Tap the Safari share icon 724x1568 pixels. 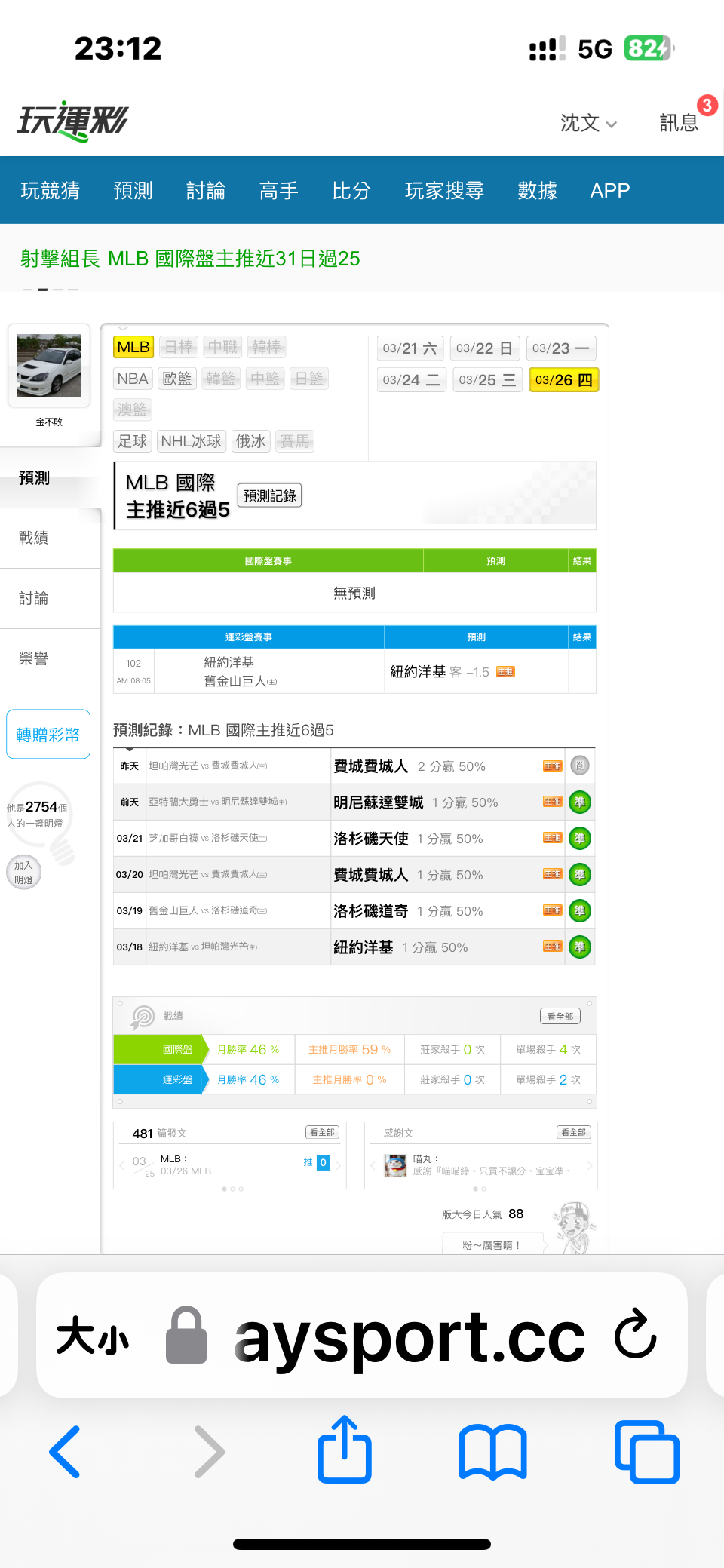click(x=345, y=1450)
